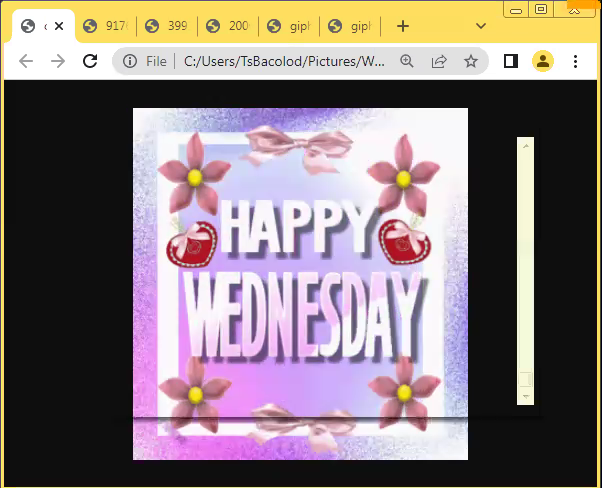Open the zoom magnifier in address bar
Screen dimensions: 602x488
(x=407, y=61)
